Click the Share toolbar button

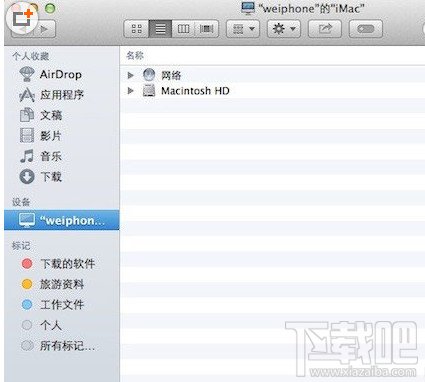[325, 29]
